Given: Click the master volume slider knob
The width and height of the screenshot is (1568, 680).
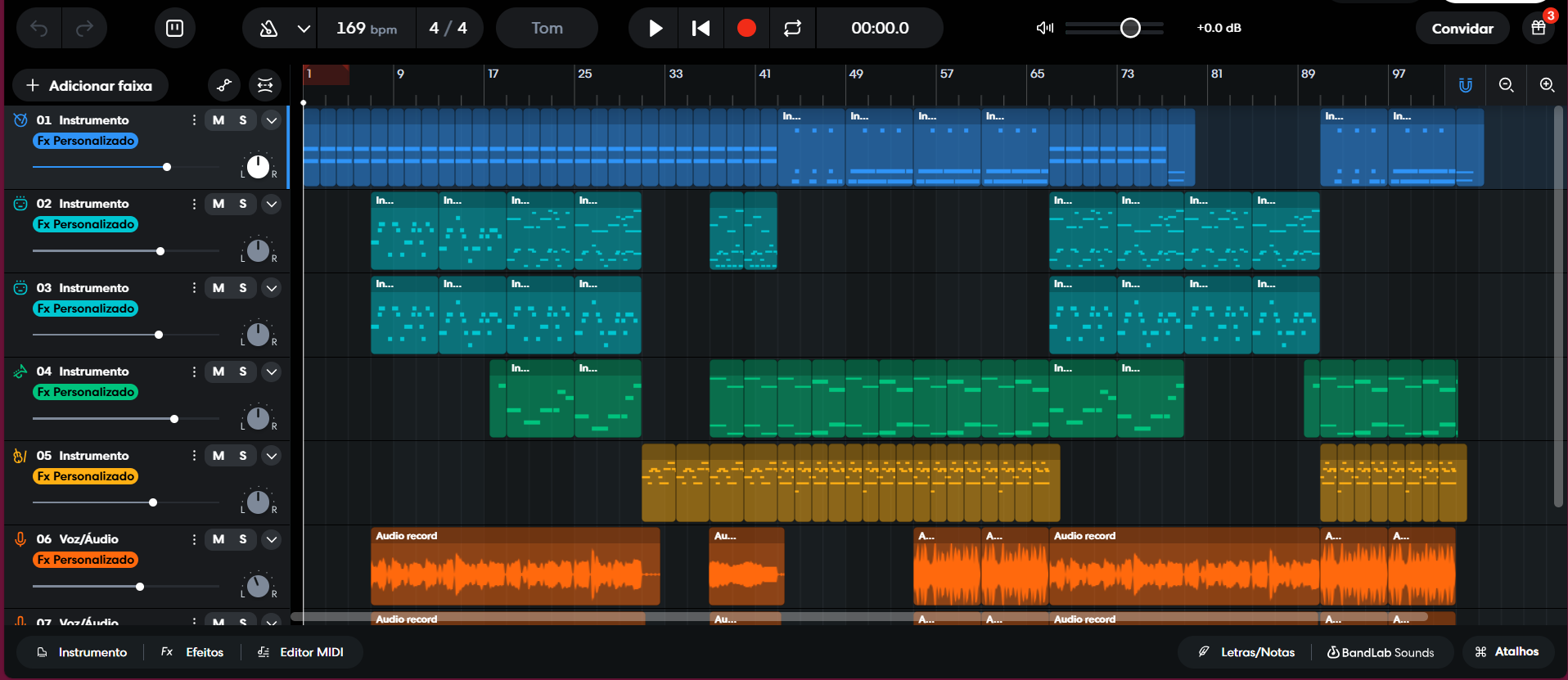Looking at the screenshot, I should tap(1130, 29).
